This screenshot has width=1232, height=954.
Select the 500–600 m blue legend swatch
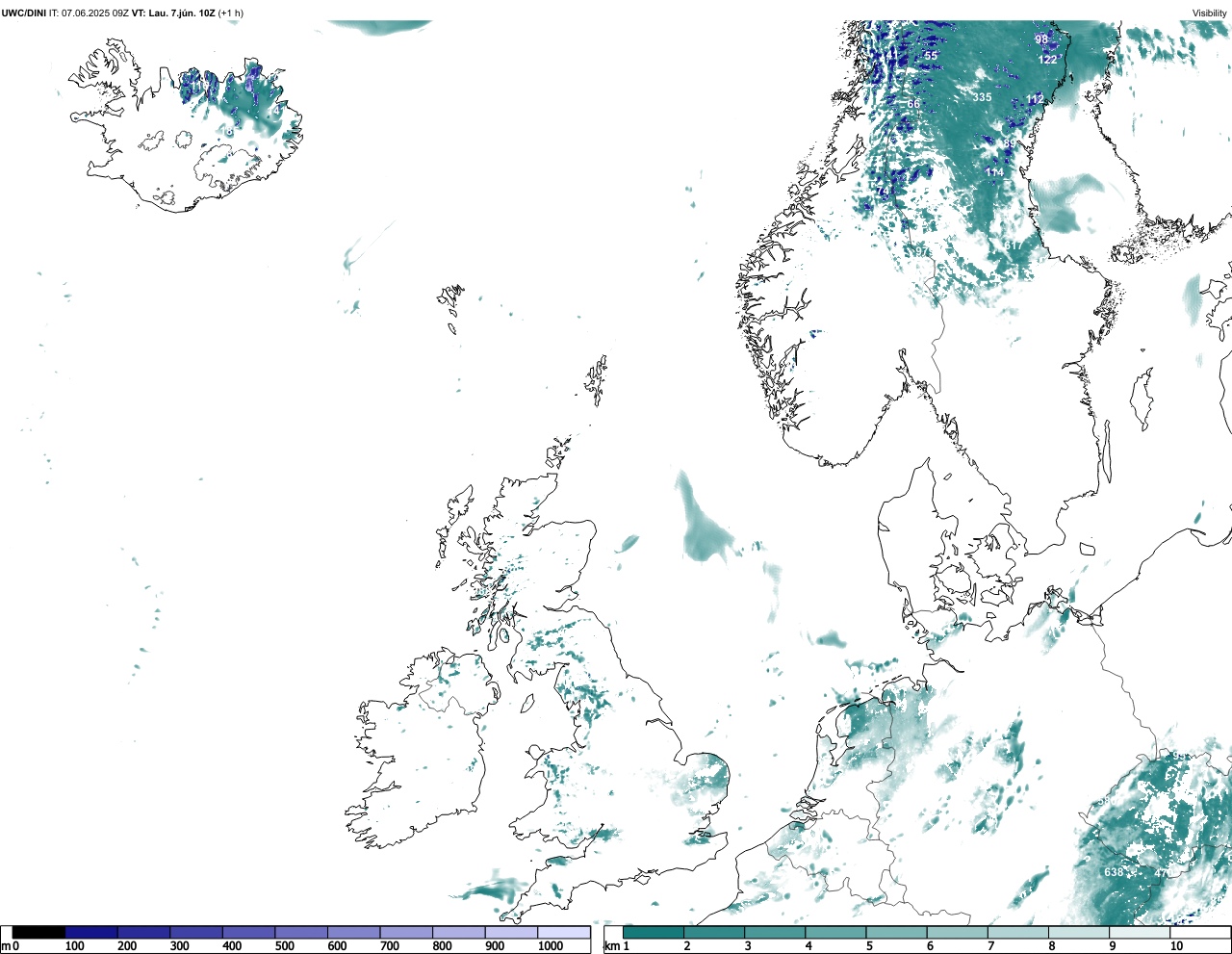click(301, 932)
